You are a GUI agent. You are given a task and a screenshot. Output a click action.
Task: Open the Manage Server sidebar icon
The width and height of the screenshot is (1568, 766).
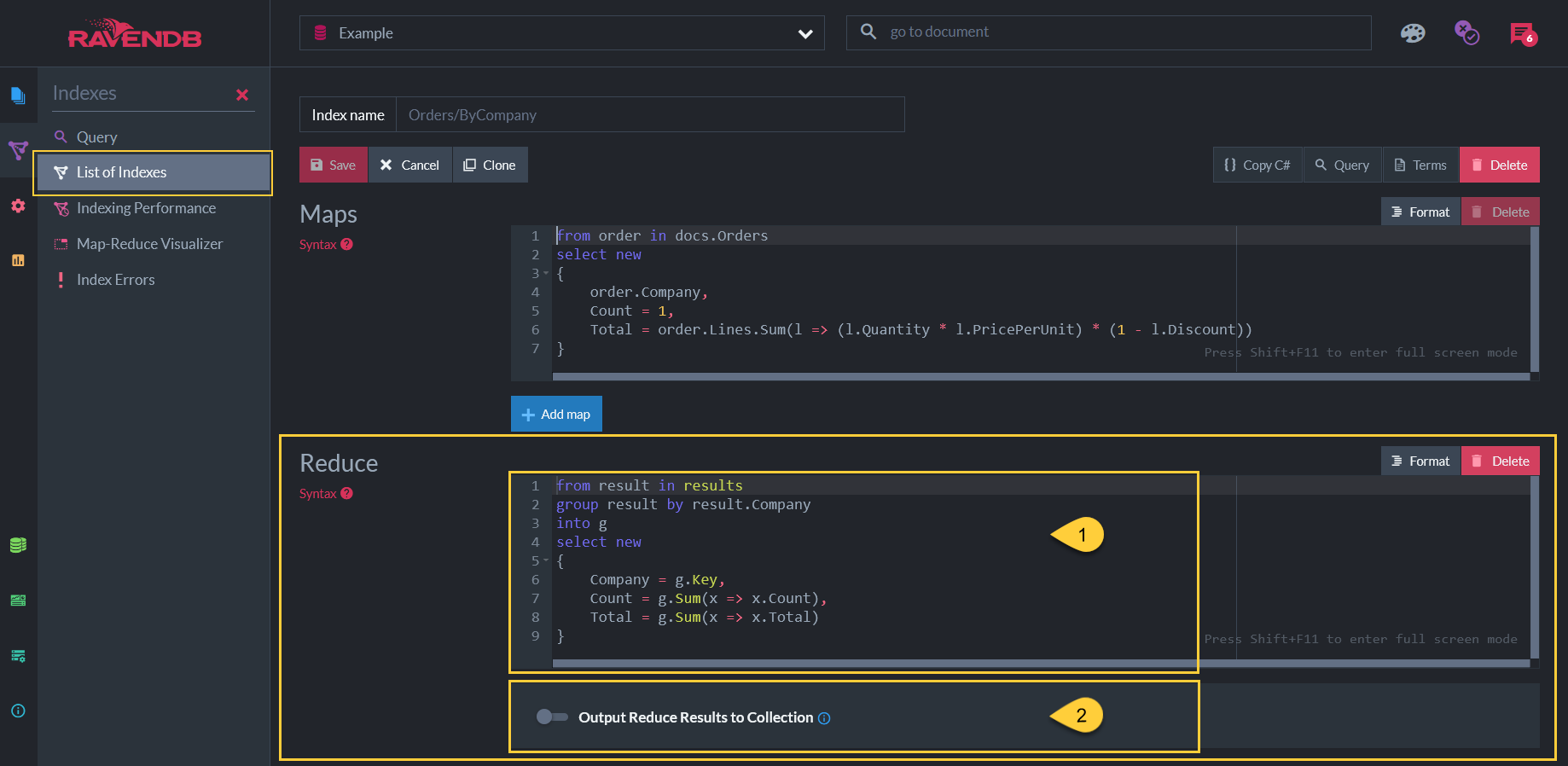pos(18,601)
